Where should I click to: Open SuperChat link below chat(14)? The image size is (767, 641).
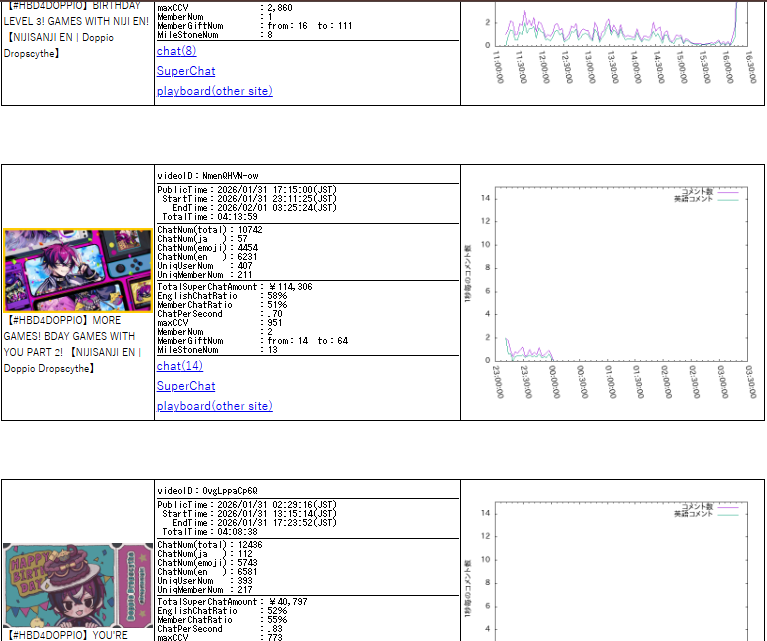tap(186, 386)
